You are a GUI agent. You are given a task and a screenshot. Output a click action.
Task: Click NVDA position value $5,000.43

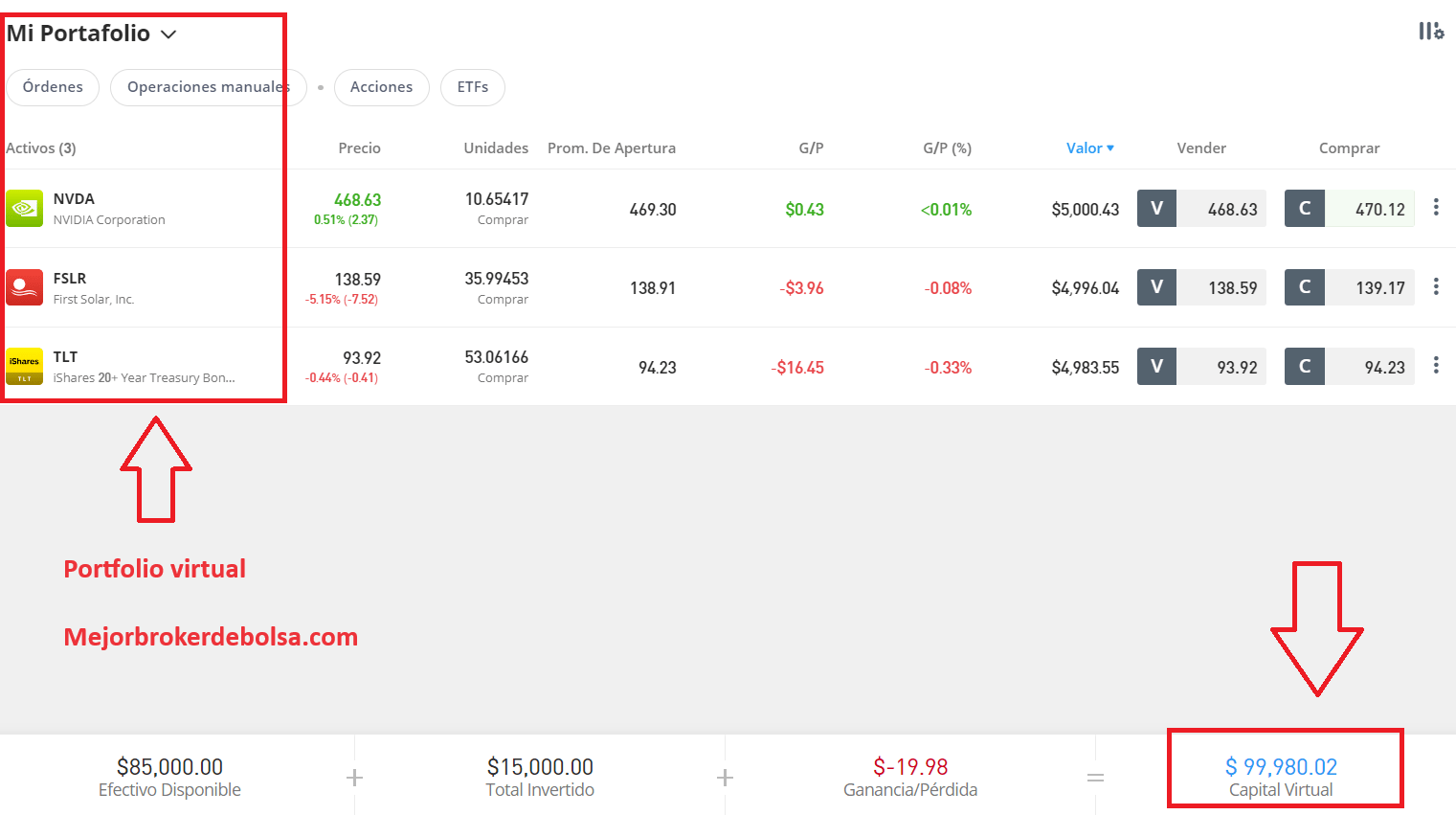pyautogui.click(x=1086, y=210)
